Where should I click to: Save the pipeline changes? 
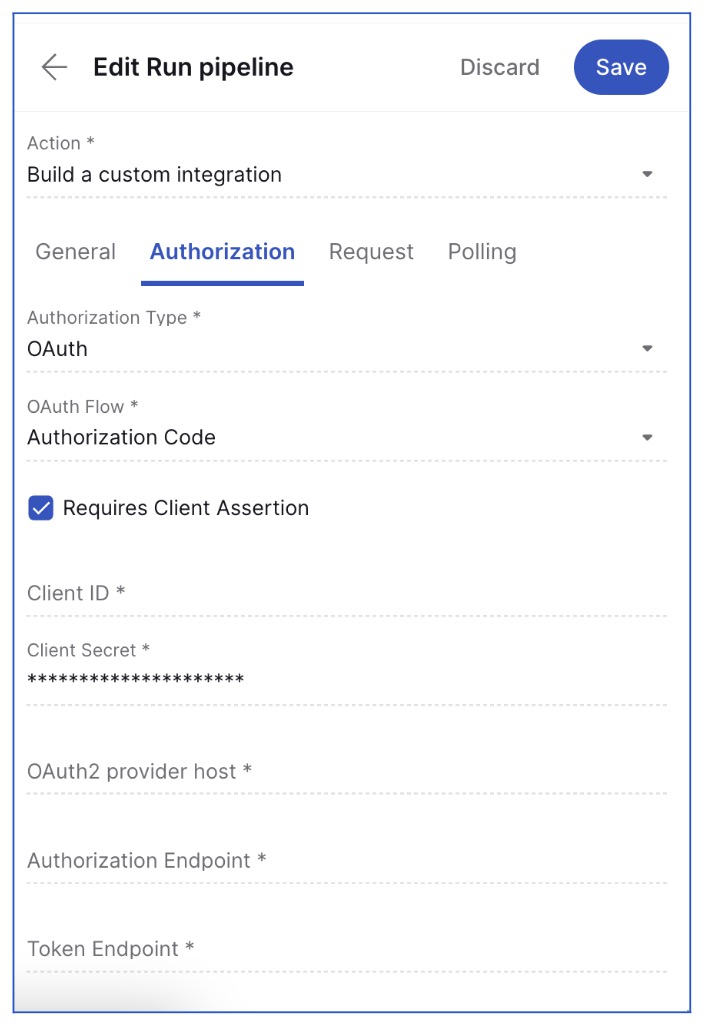tap(621, 67)
